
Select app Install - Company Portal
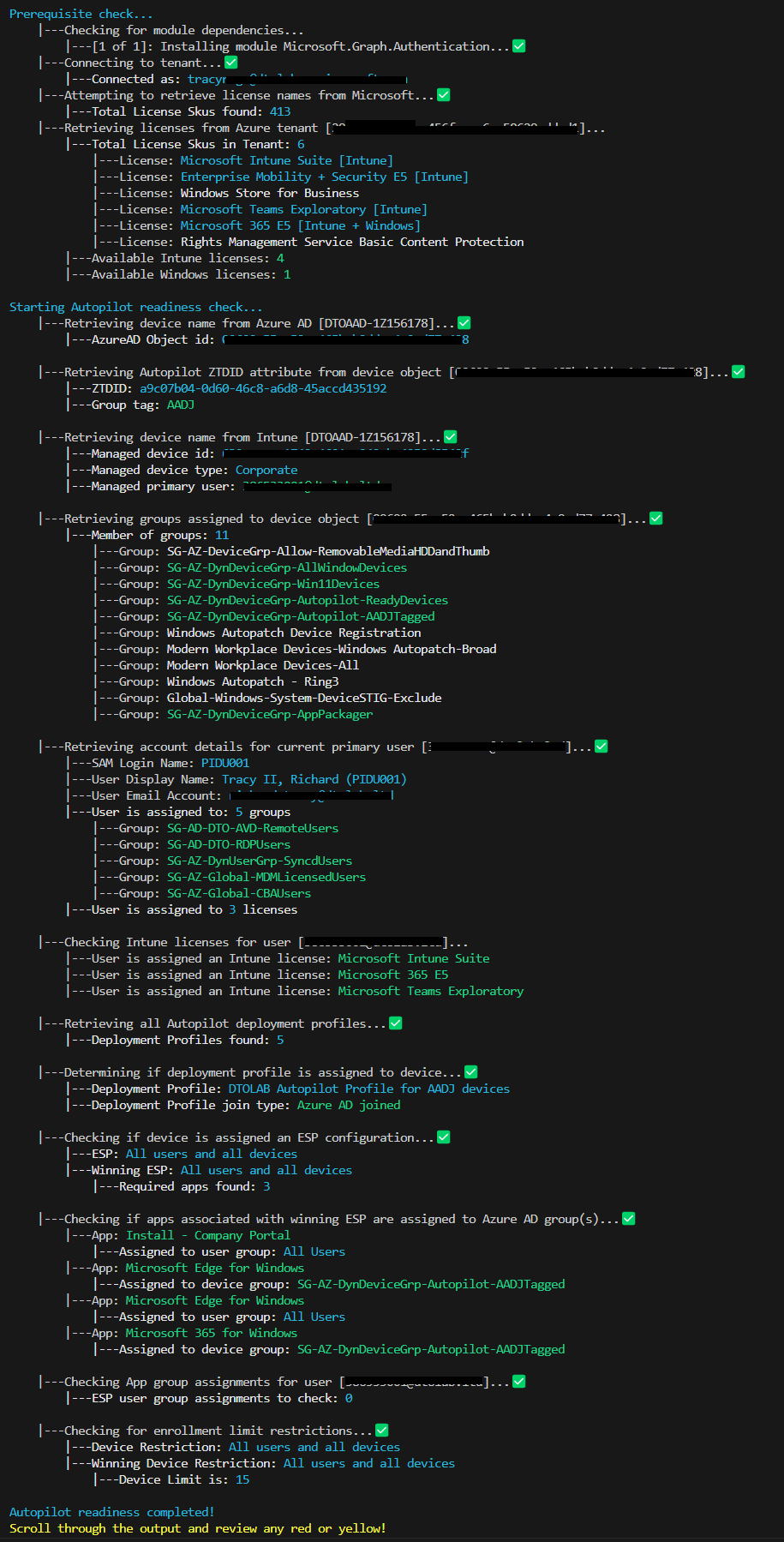point(208,1235)
